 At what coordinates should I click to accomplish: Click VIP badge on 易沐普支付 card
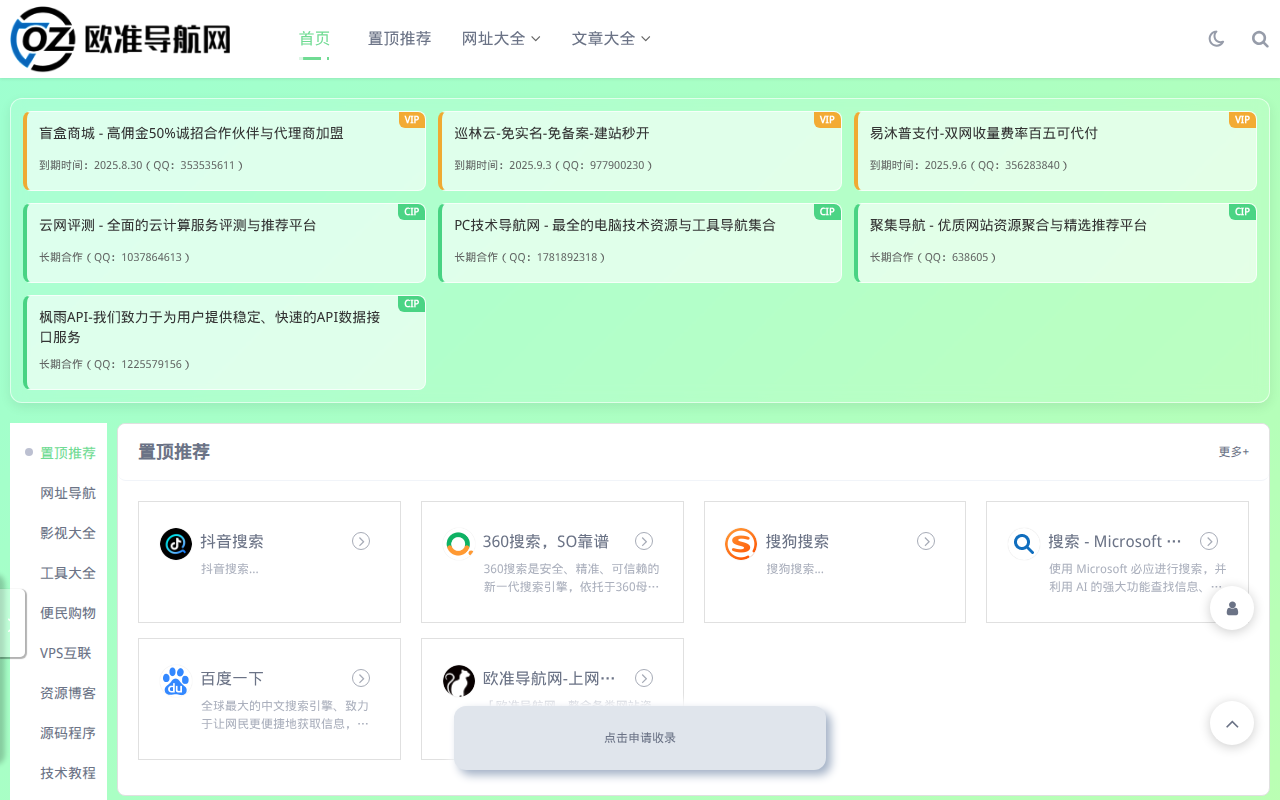point(1243,120)
